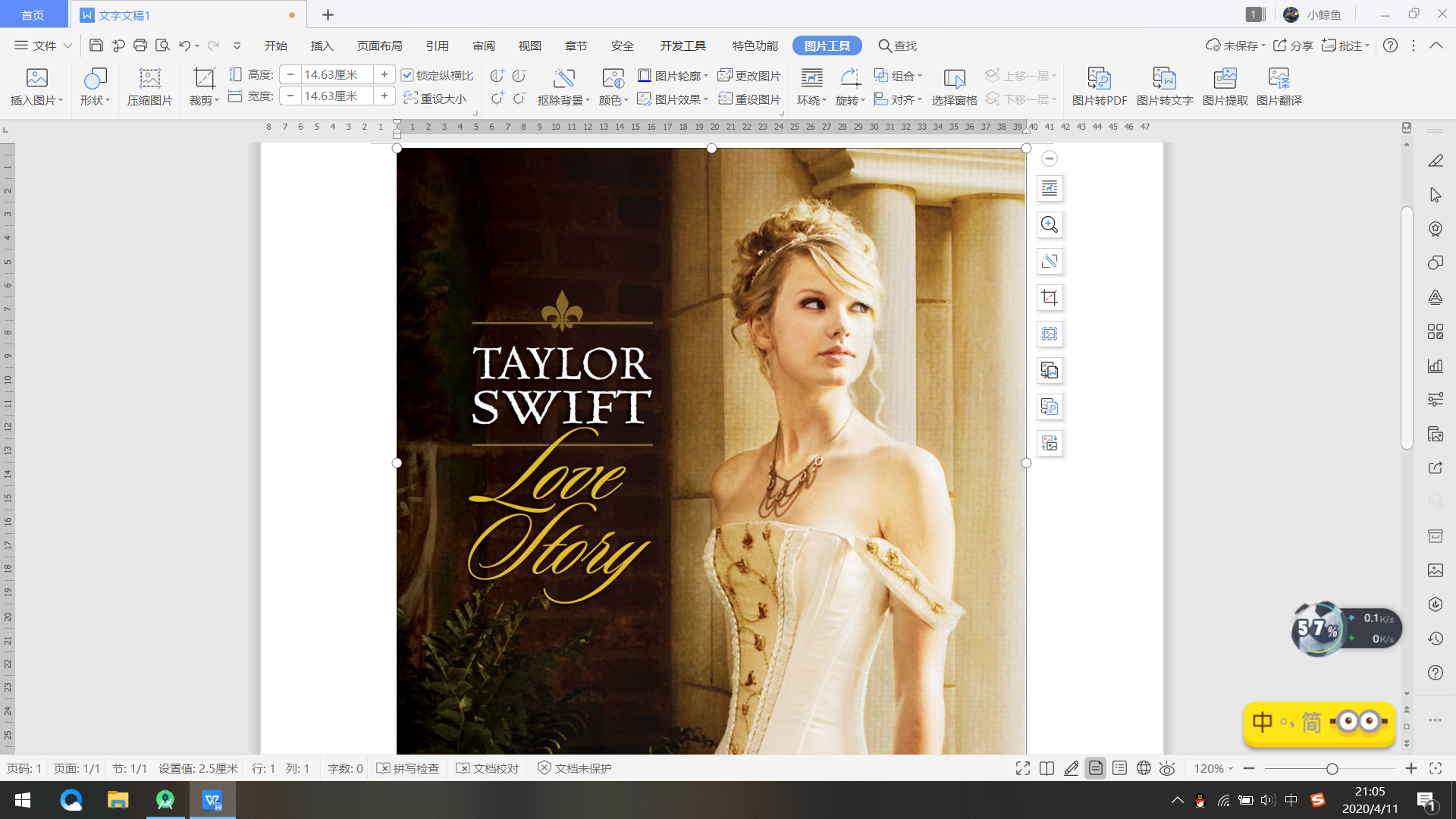Click the 重设大小 button
1456x819 pixels.
point(435,99)
